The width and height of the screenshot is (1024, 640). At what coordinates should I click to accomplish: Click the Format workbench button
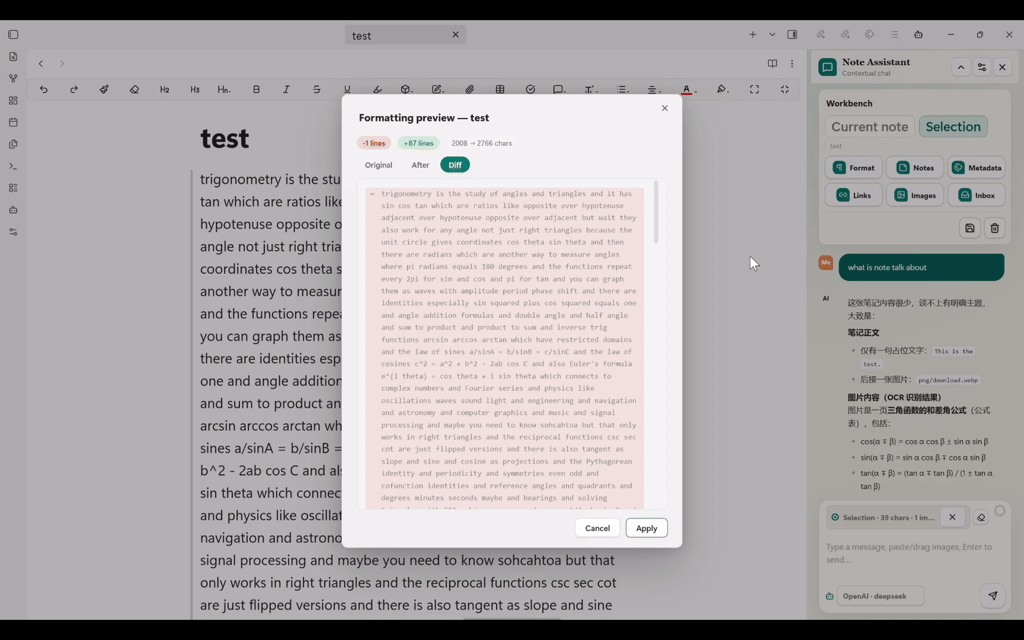pos(854,168)
